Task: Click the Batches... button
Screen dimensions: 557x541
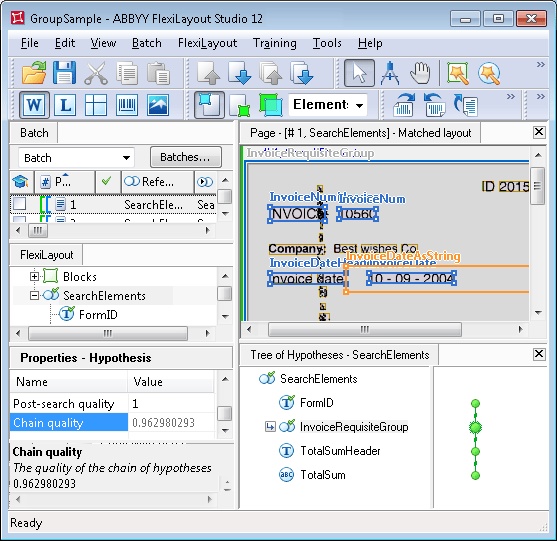Action: (x=185, y=157)
